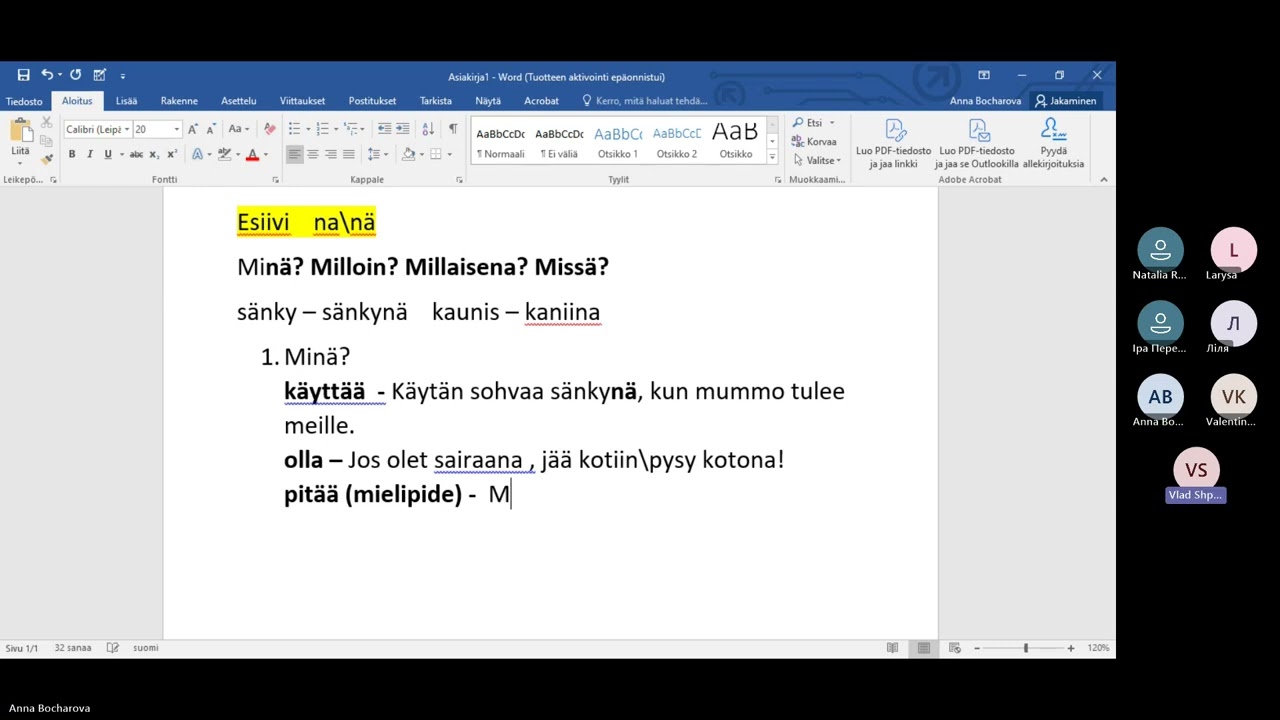Open the Tiedosto menu
The width and height of the screenshot is (1280, 720).
pyautogui.click(x=24, y=101)
